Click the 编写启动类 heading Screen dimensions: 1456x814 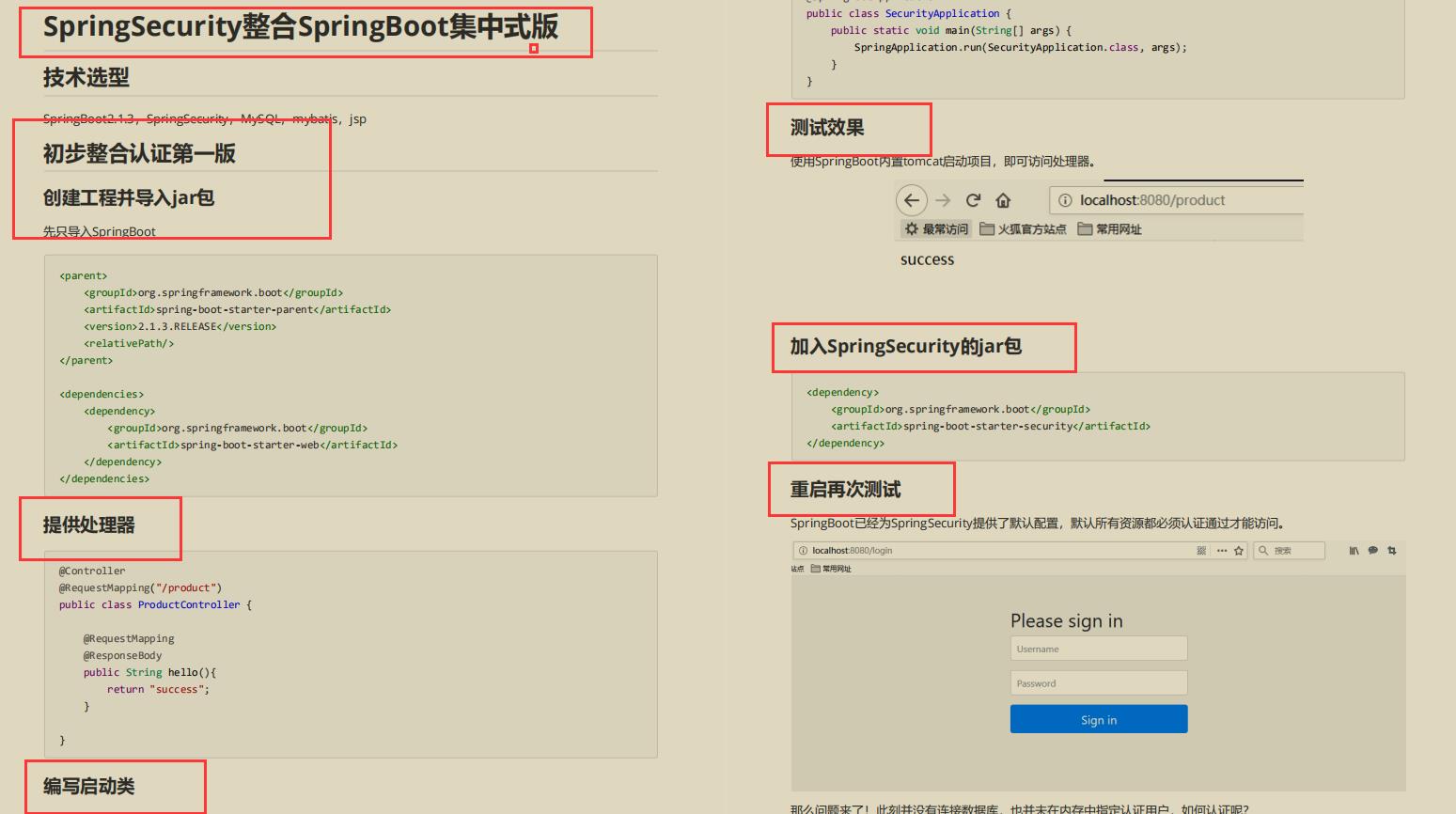[89, 787]
